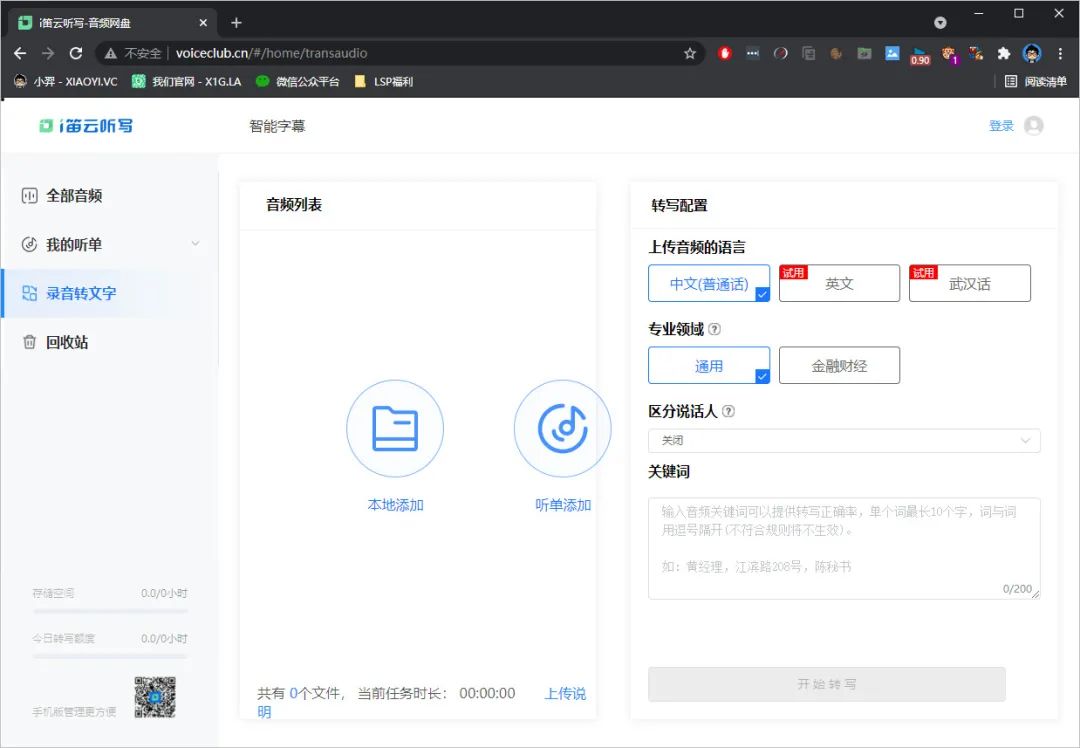The width and height of the screenshot is (1080, 748).
Task: Choose 金融财经 professional domain
Action: coord(839,366)
